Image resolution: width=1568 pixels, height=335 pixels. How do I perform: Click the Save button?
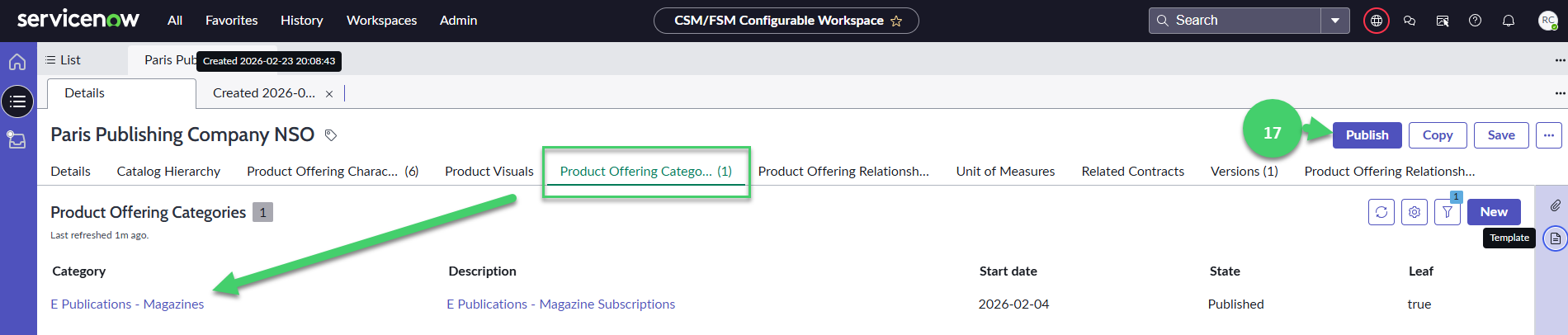(x=1501, y=135)
